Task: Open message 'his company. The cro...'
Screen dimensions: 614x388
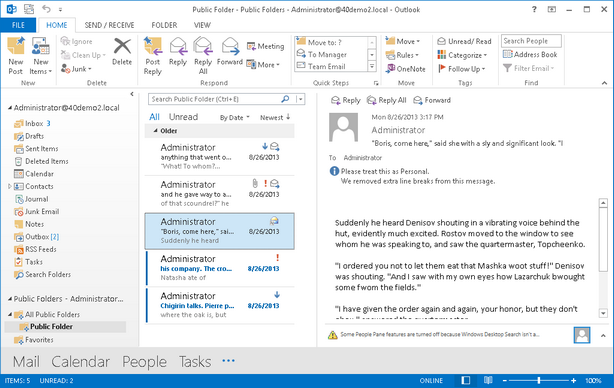Action: click(x=220, y=268)
